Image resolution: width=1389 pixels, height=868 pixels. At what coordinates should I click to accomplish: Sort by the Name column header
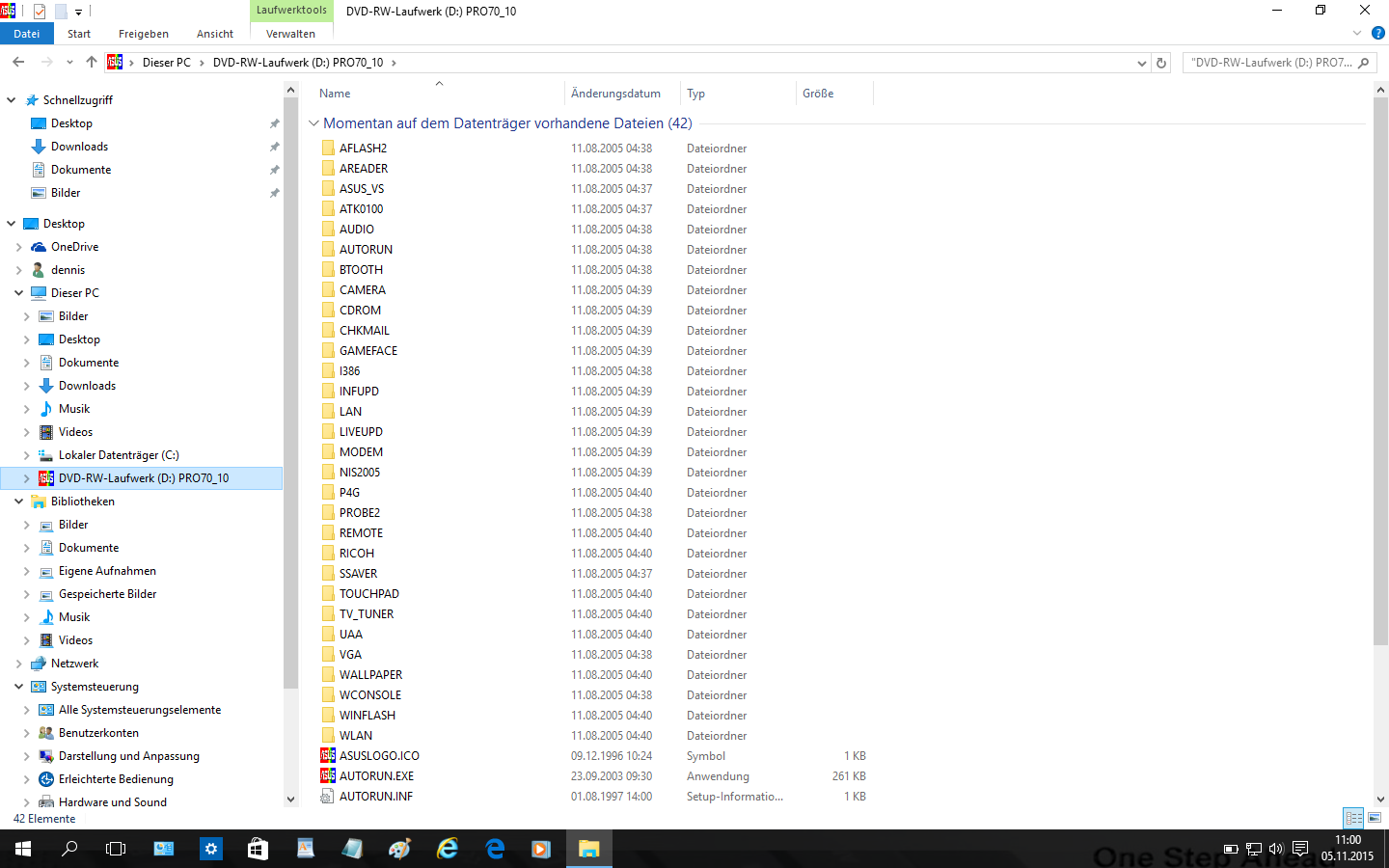click(x=441, y=94)
